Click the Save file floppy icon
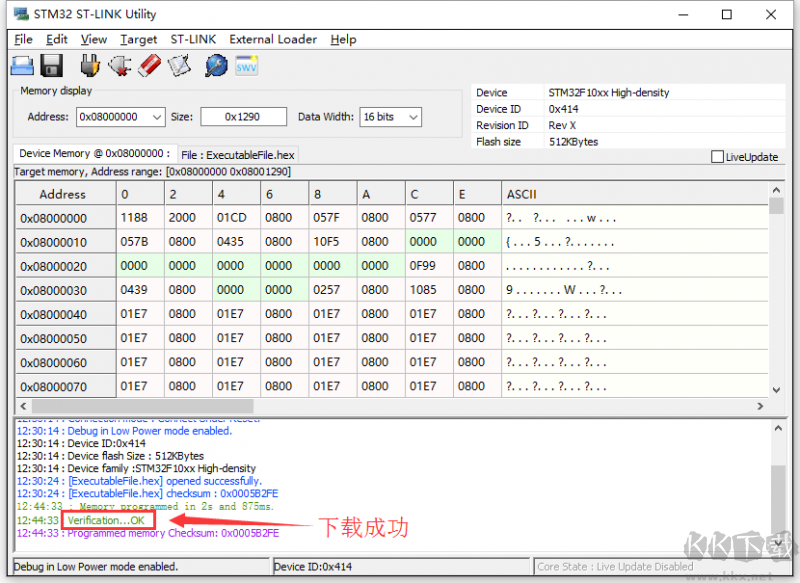 pyautogui.click(x=52, y=66)
